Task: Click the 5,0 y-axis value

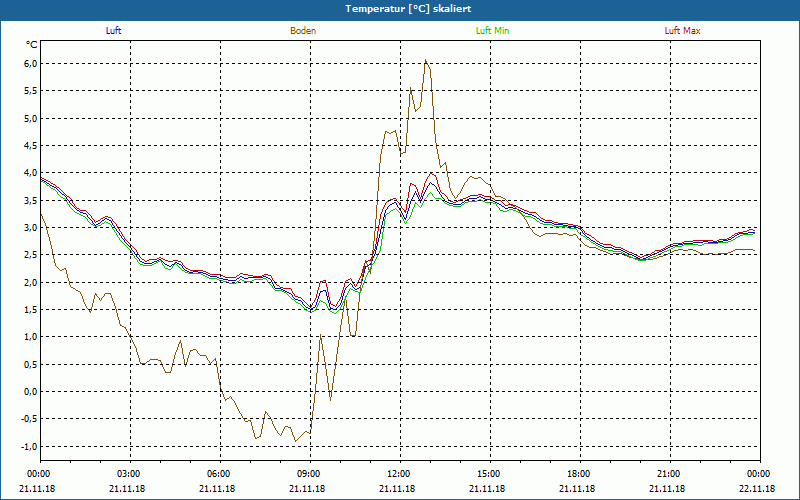Action: tap(31, 118)
